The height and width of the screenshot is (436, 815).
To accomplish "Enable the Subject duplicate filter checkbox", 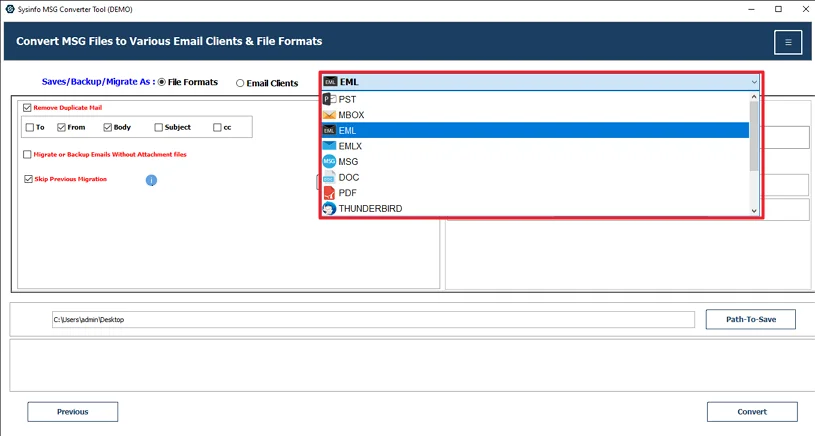I will (159, 127).
